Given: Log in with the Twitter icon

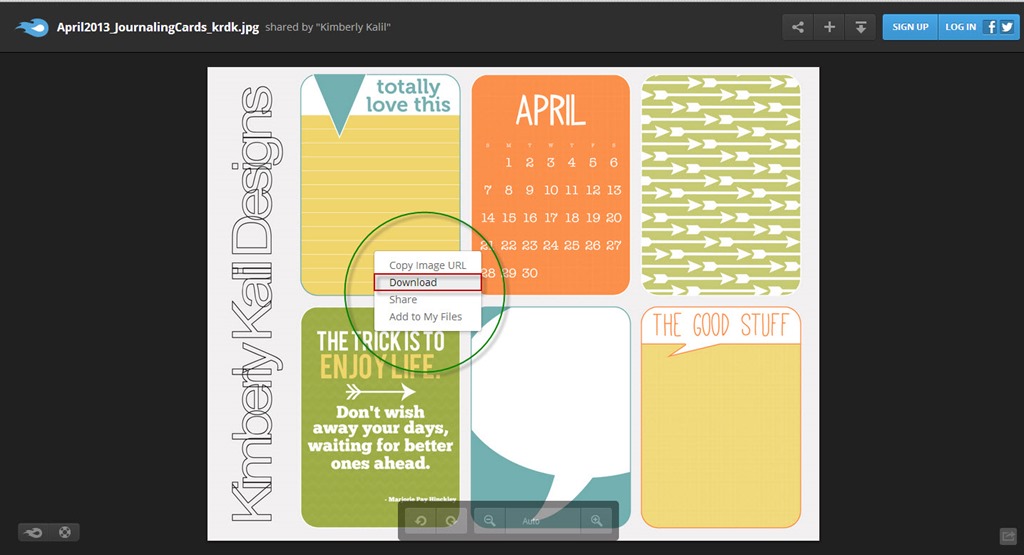Looking at the screenshot, I should coord(1007,27).
